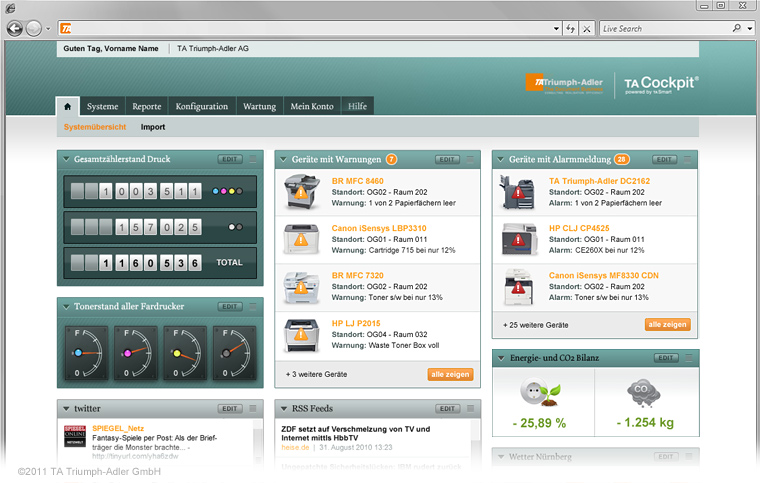Open the address bar history dropdown

click(x=556, y=29)
